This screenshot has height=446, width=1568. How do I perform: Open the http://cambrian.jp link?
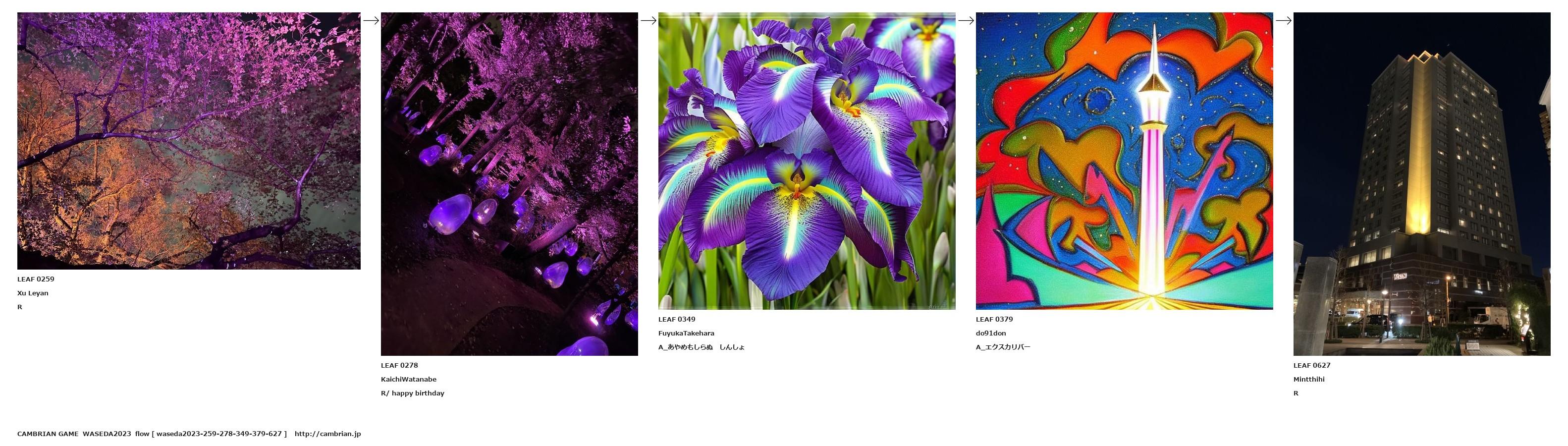tap(327, 434)
